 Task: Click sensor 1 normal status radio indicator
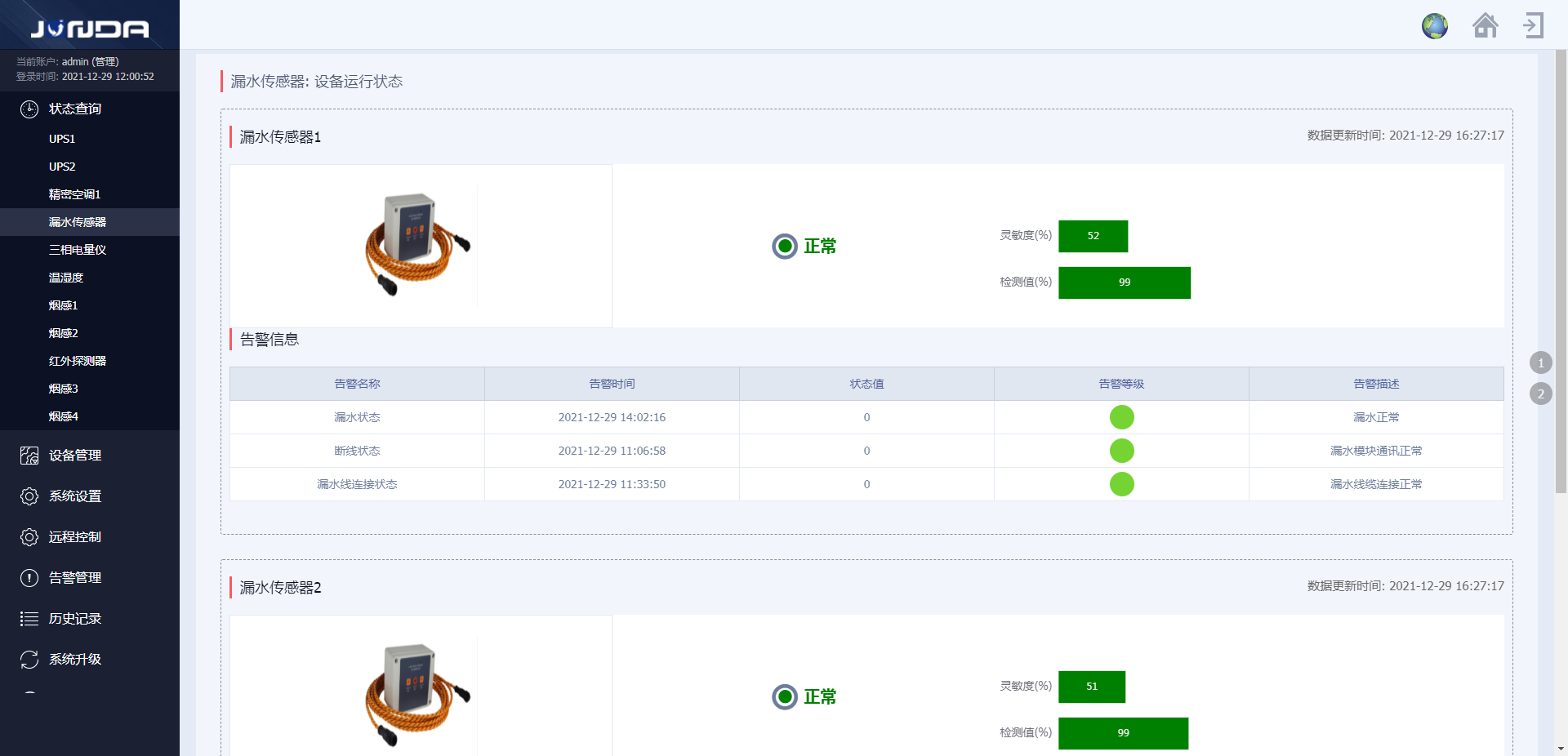coord(785,246)
